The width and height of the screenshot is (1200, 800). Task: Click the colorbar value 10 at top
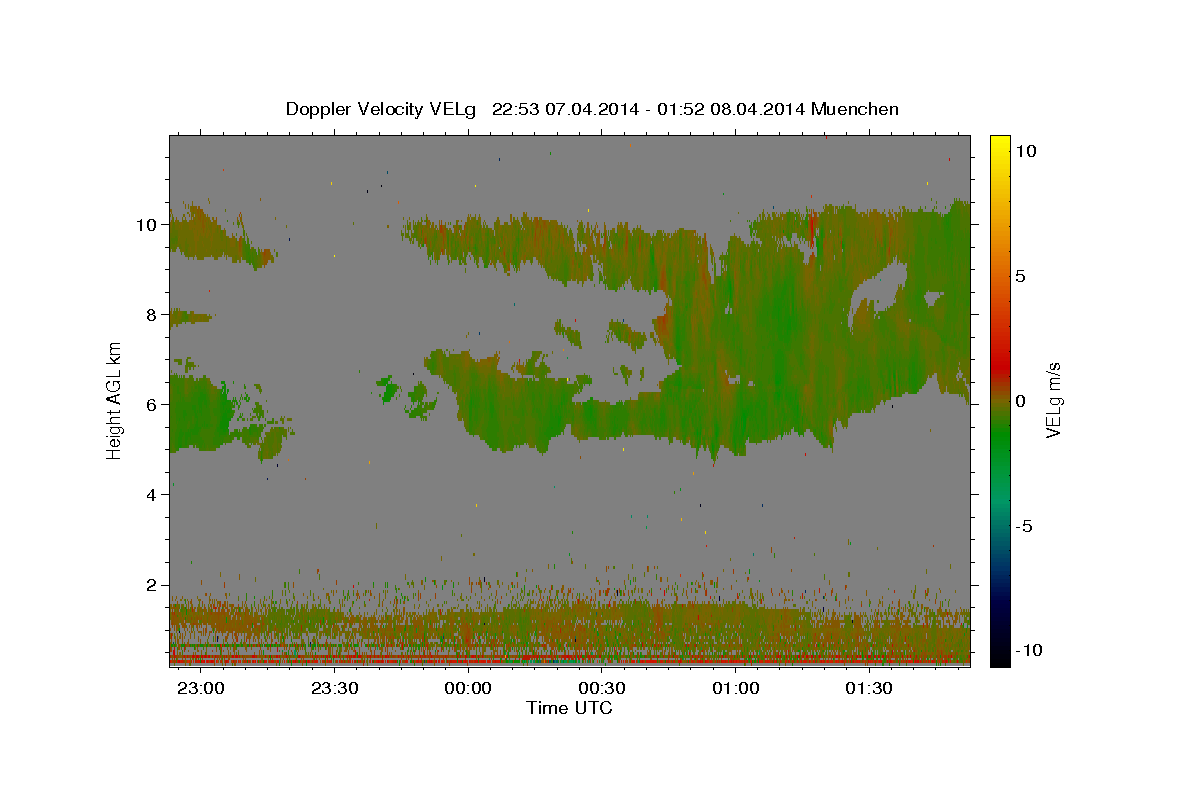pyautogui.click(x=1027, y=151)
